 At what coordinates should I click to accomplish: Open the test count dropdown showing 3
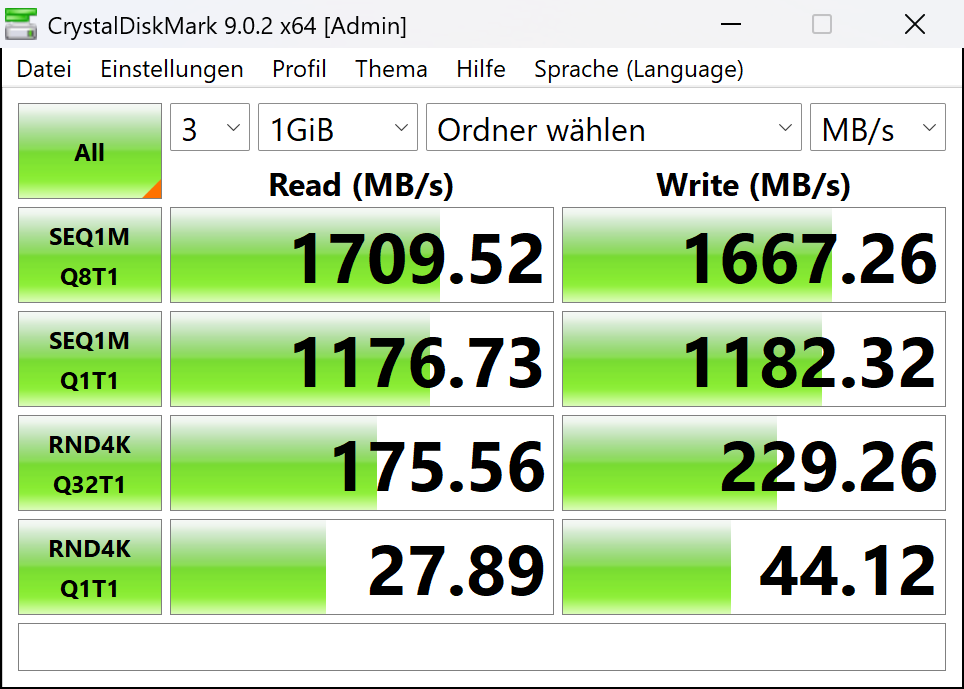210,129
